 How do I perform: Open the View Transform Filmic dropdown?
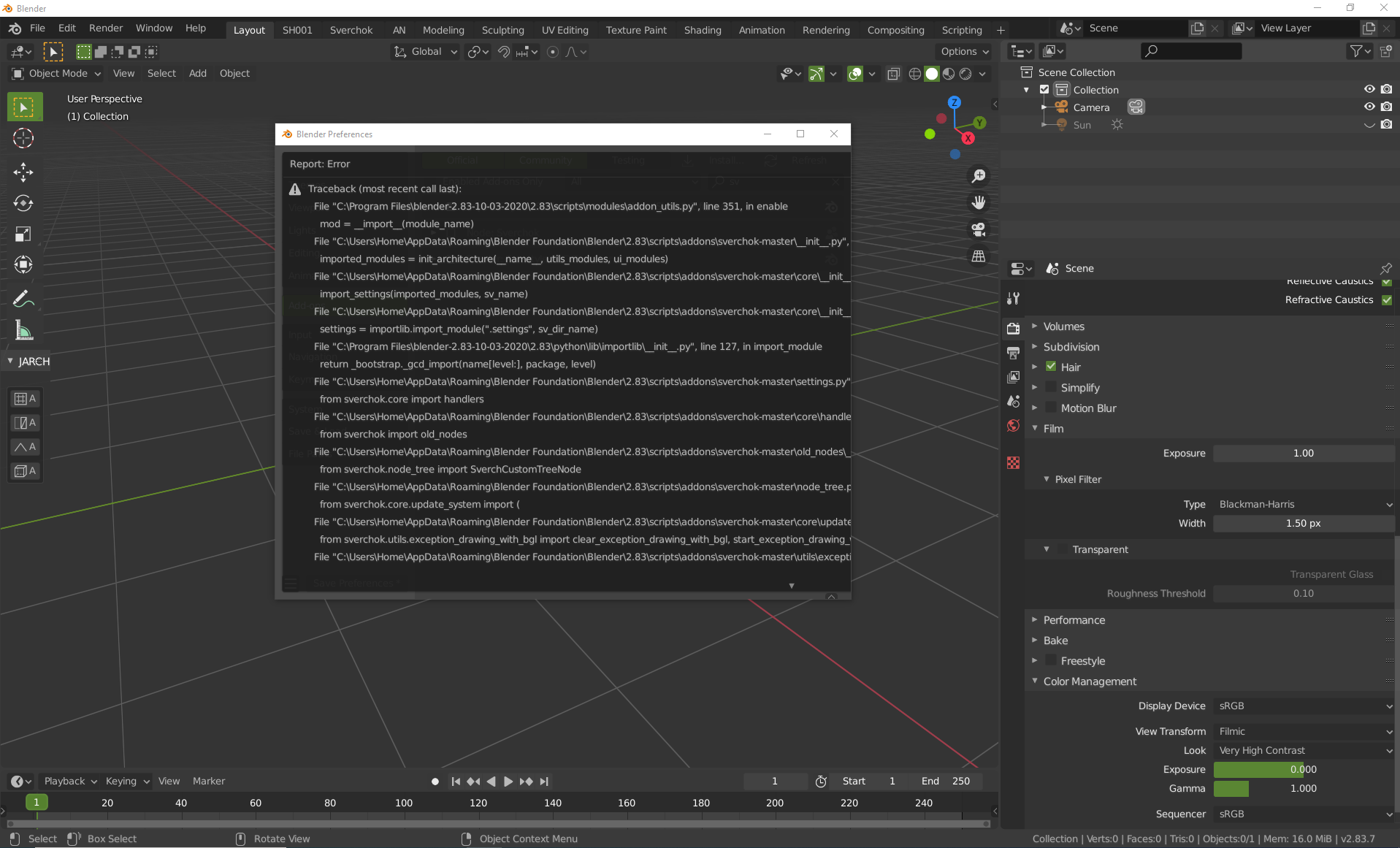tap(1304, 731)
